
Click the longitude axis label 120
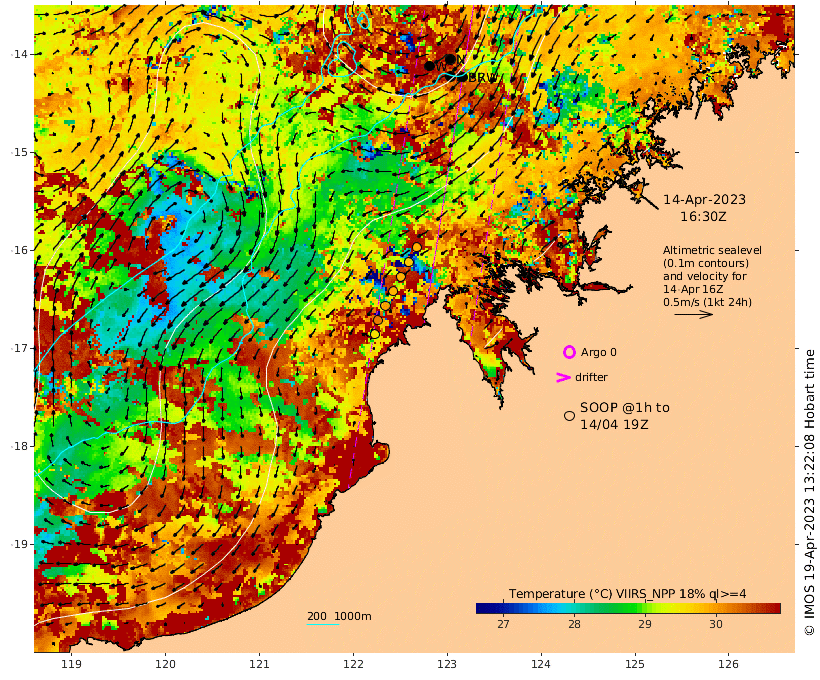(166, 664)
